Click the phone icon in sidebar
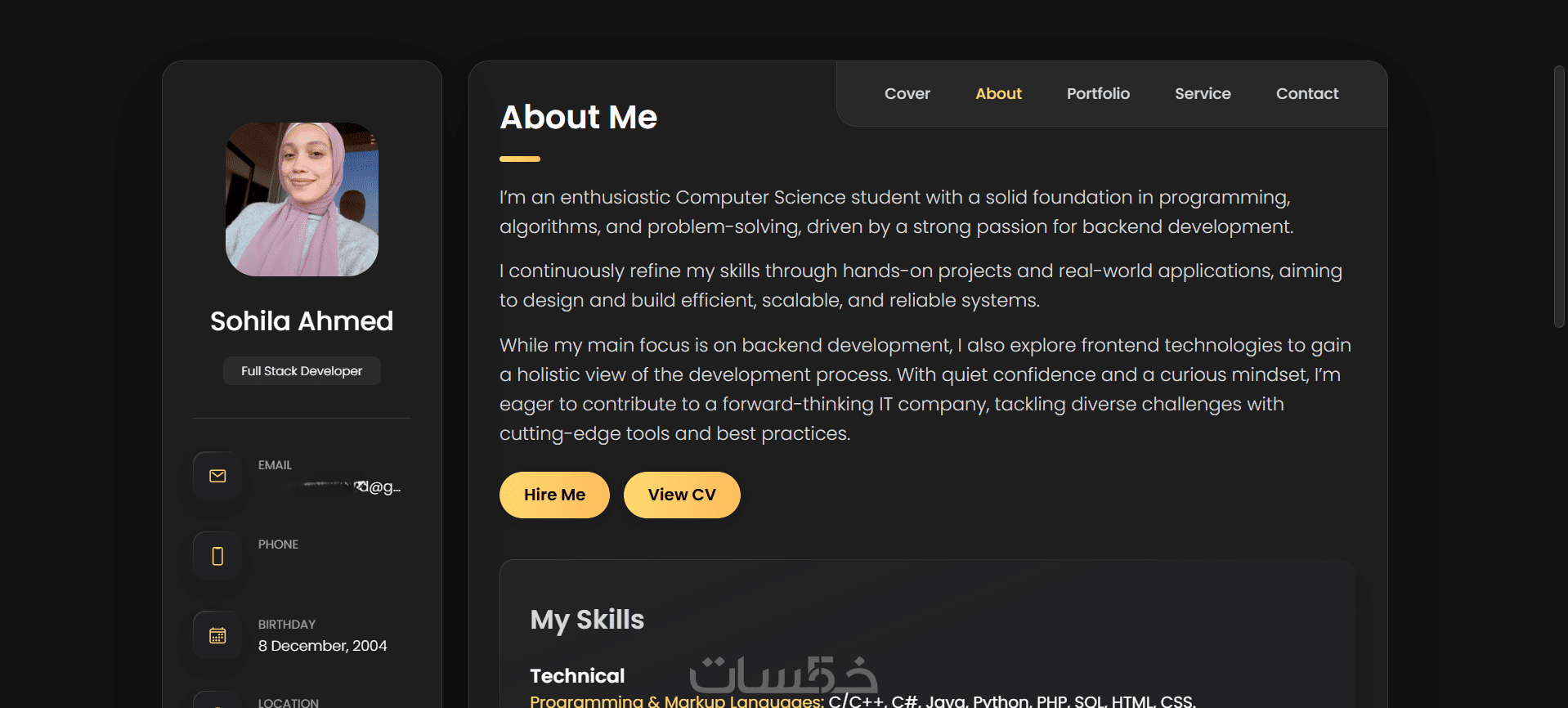Viewport: 1568px width, 708px height. coord(217,556)
